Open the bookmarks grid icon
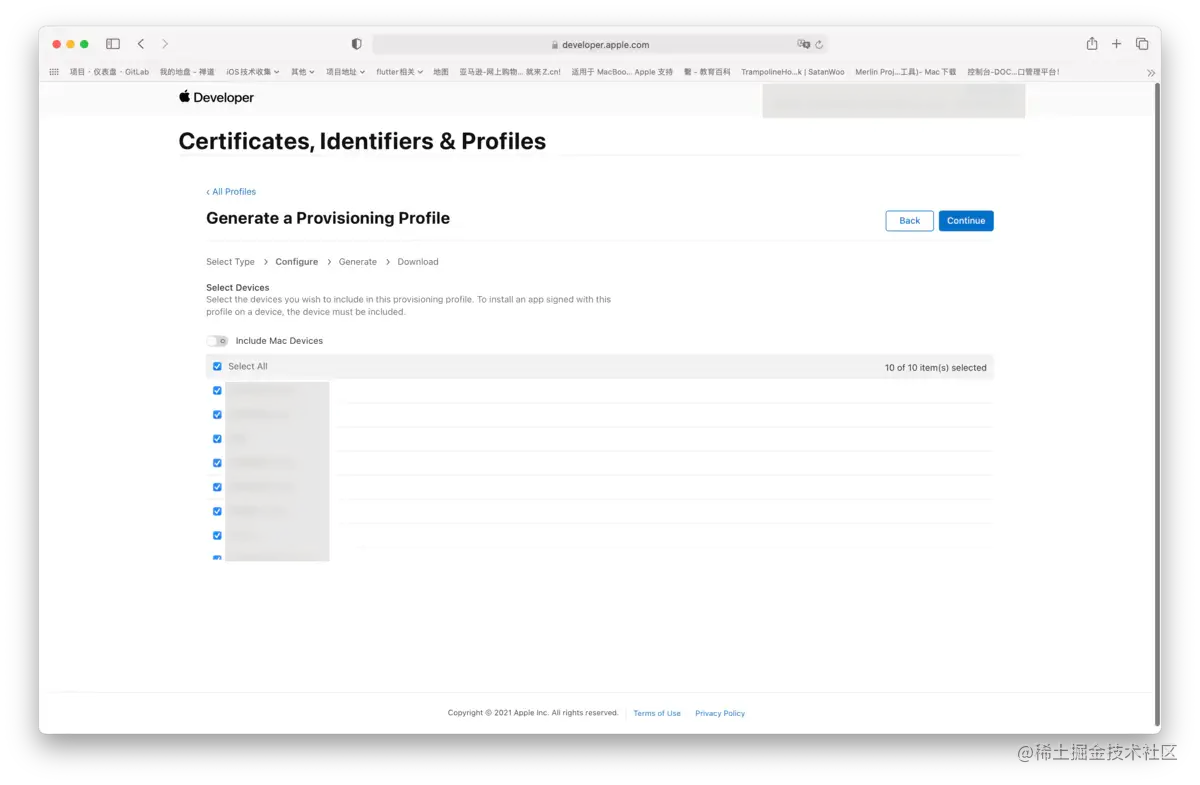Screen dimensions: 1200x785 point(54,72)
